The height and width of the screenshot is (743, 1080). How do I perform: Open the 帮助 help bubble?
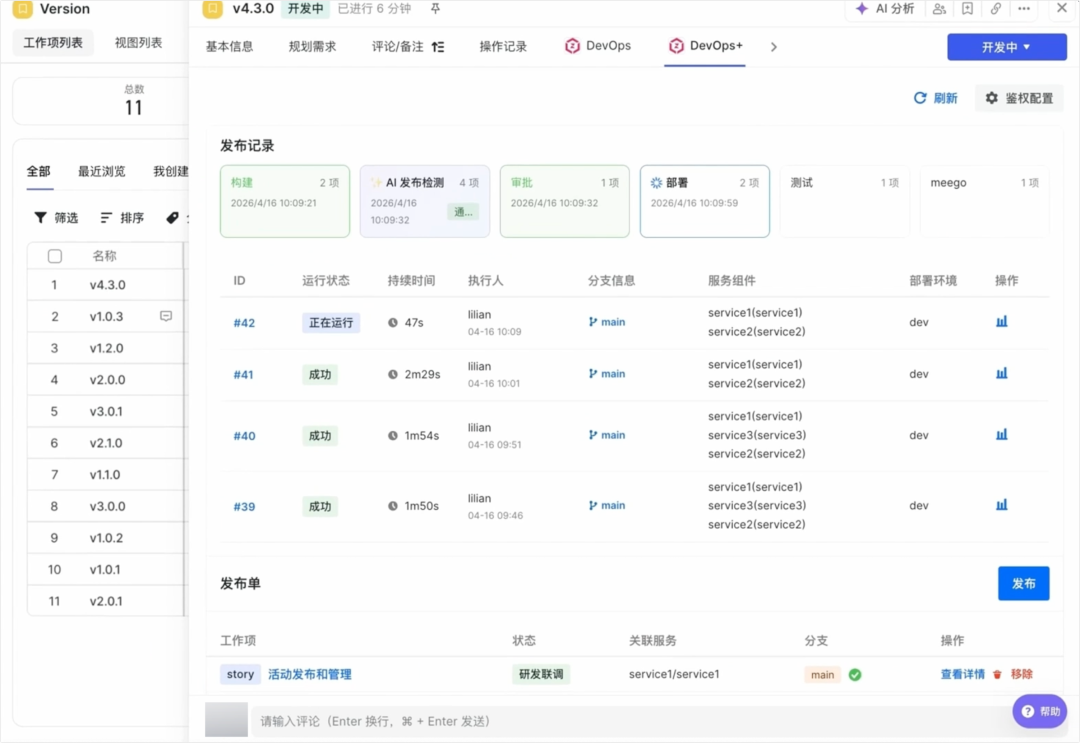click(1039, 711)
